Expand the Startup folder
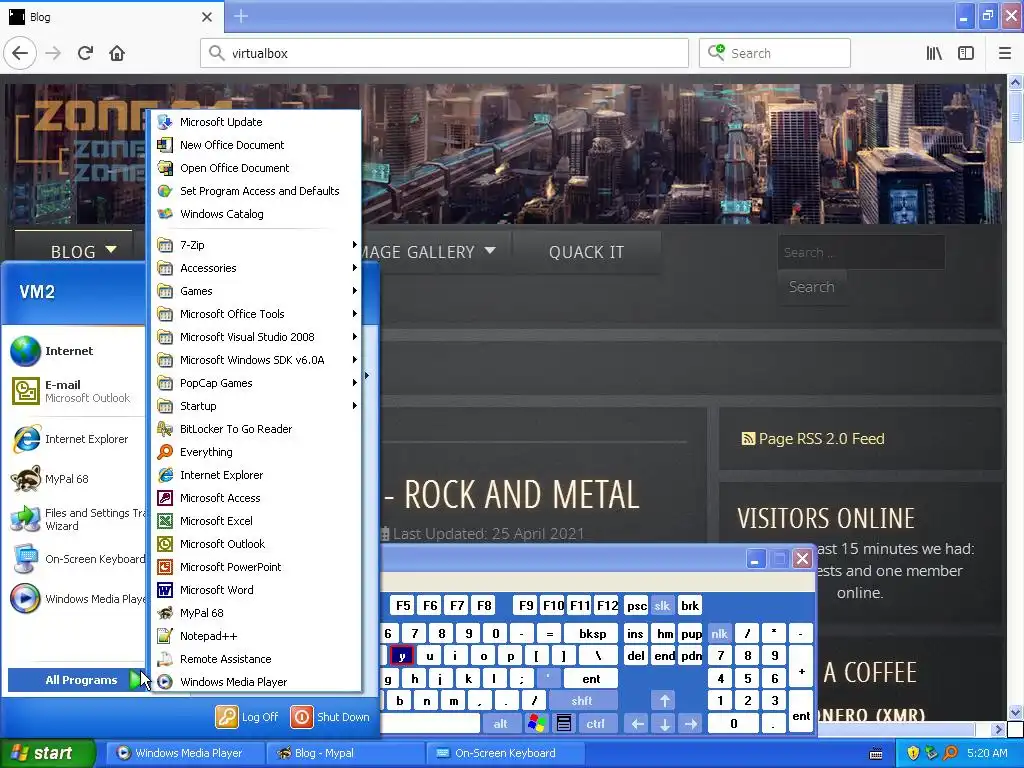The height and width of the screenshot is (768, 1024). 256,406
